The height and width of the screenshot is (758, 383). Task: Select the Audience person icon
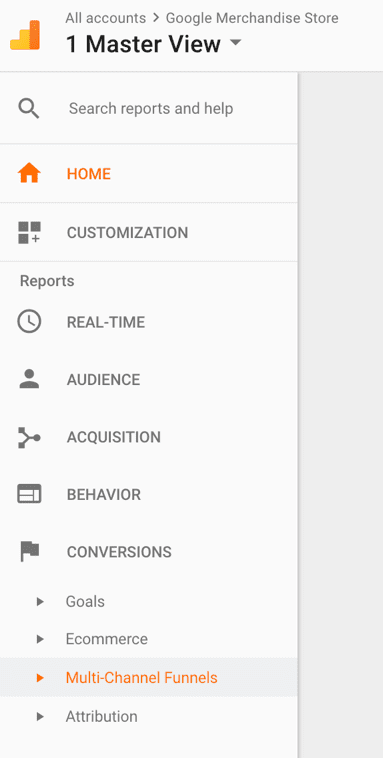29,379
